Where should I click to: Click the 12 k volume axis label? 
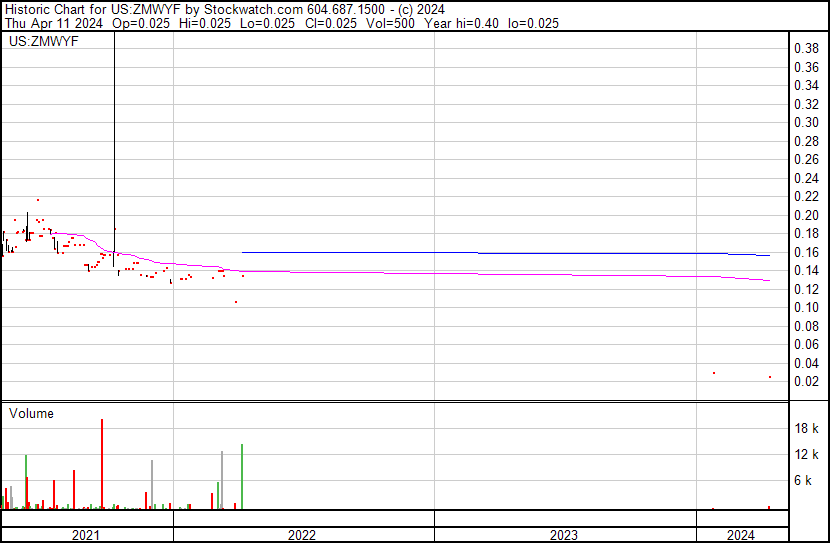[x=806, y=454]
